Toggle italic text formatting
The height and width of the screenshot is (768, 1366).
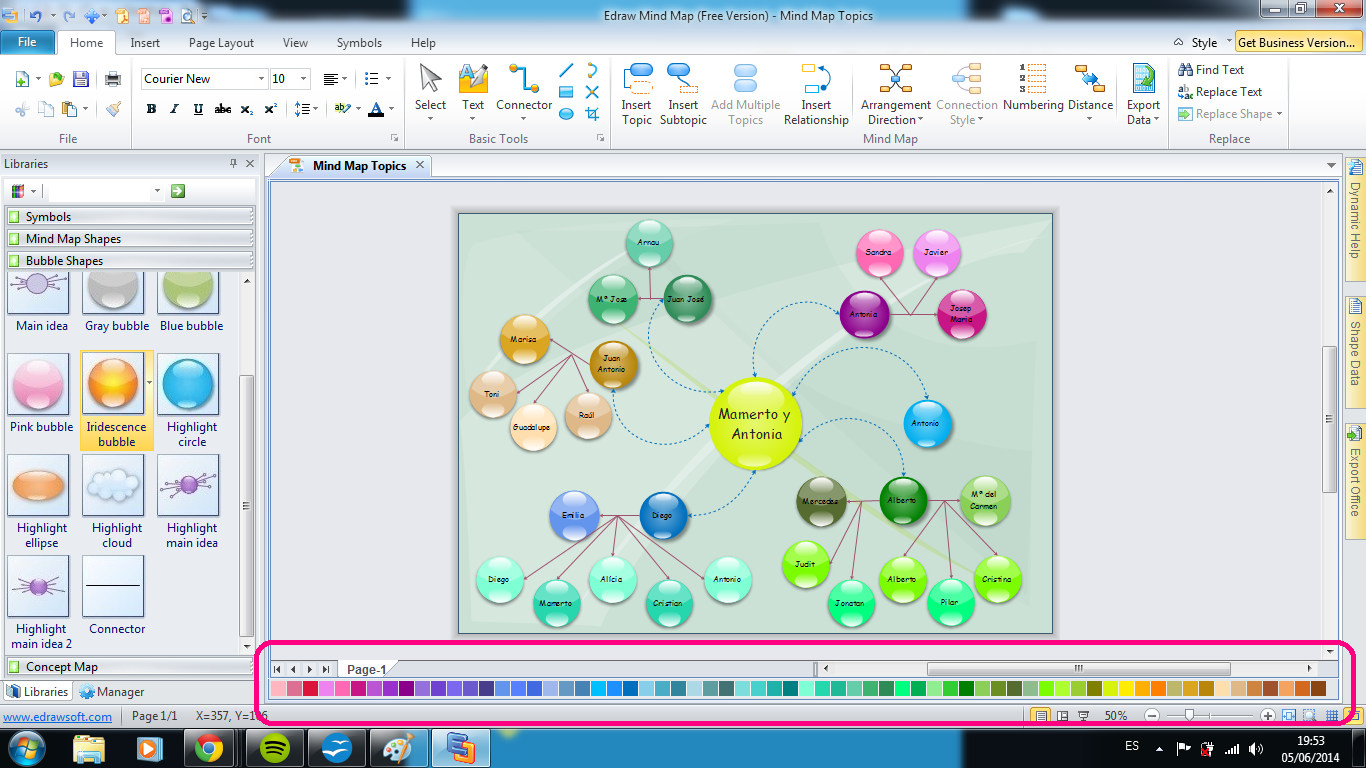coord(174,109)
